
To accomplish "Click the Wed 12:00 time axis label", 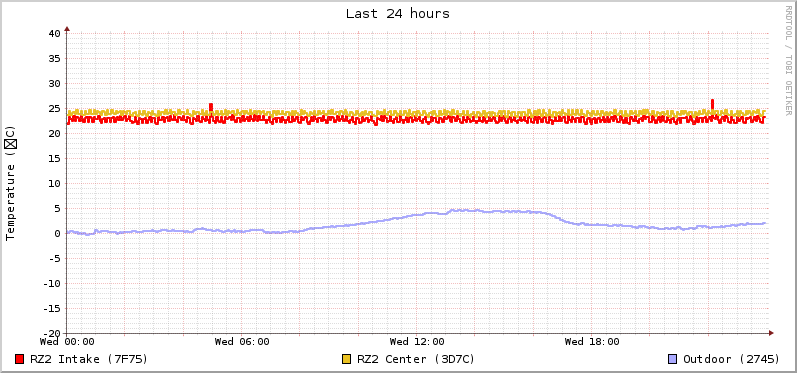I will (x=417, y=342).
